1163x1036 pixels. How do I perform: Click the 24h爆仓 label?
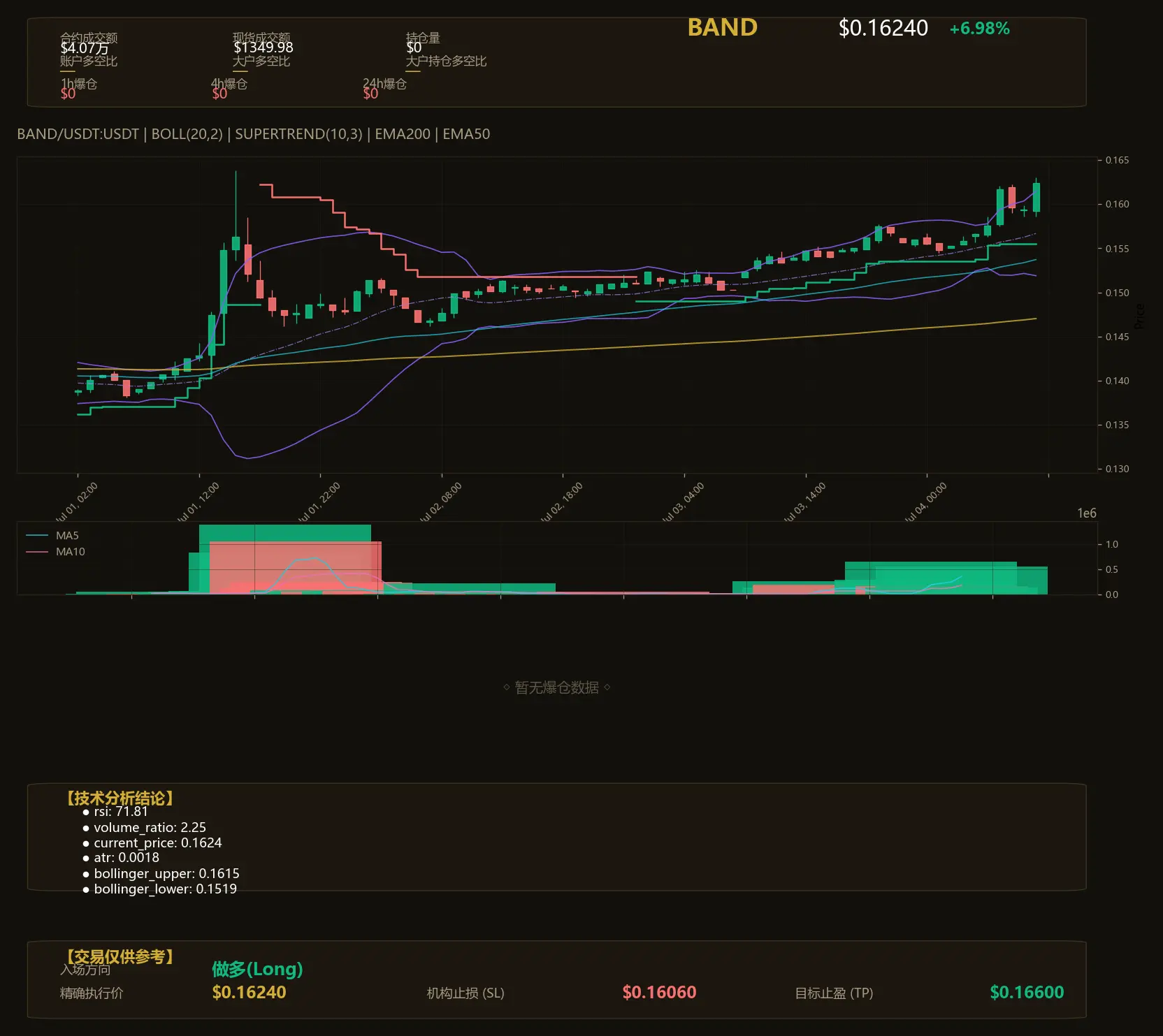point(384,84)
